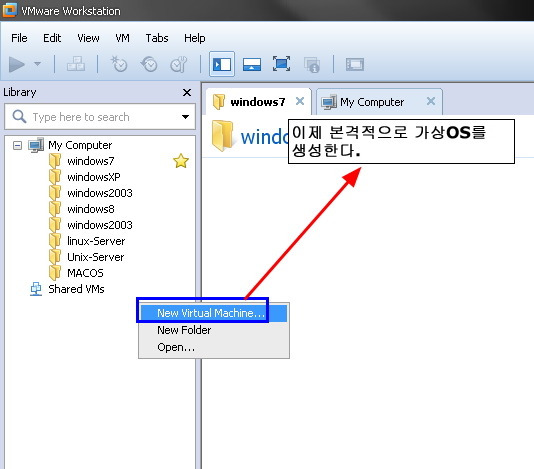534x469 pixels.
Task: Open the View menu
Action: 88,38
